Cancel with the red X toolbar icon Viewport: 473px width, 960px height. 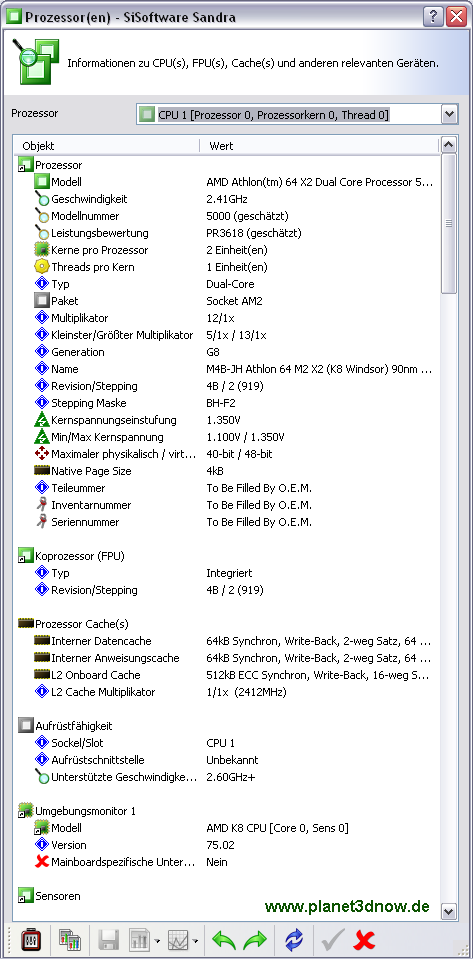(x=364, y=939)
